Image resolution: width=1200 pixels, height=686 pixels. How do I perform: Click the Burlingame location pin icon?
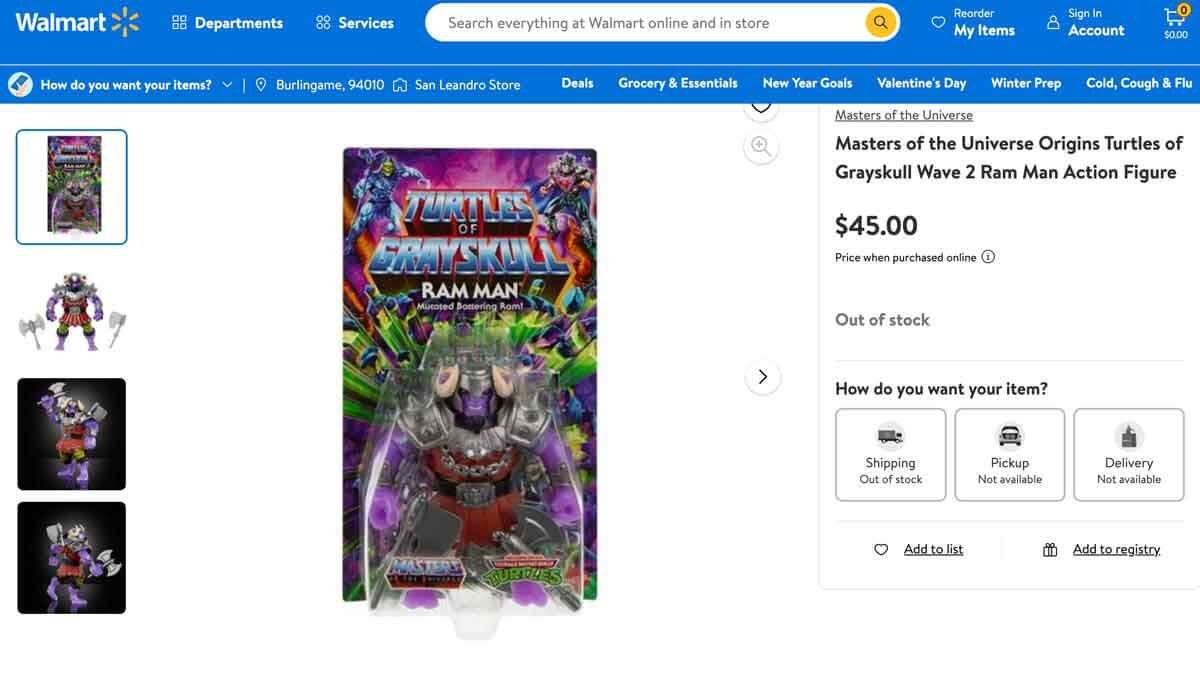[260, 85]
